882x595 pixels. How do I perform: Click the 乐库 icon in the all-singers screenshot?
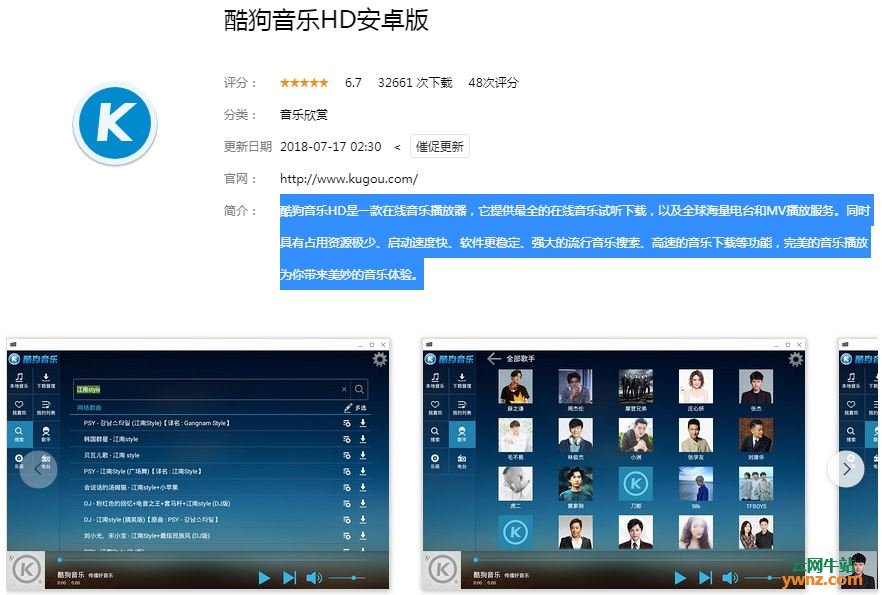tap(435, 461)
